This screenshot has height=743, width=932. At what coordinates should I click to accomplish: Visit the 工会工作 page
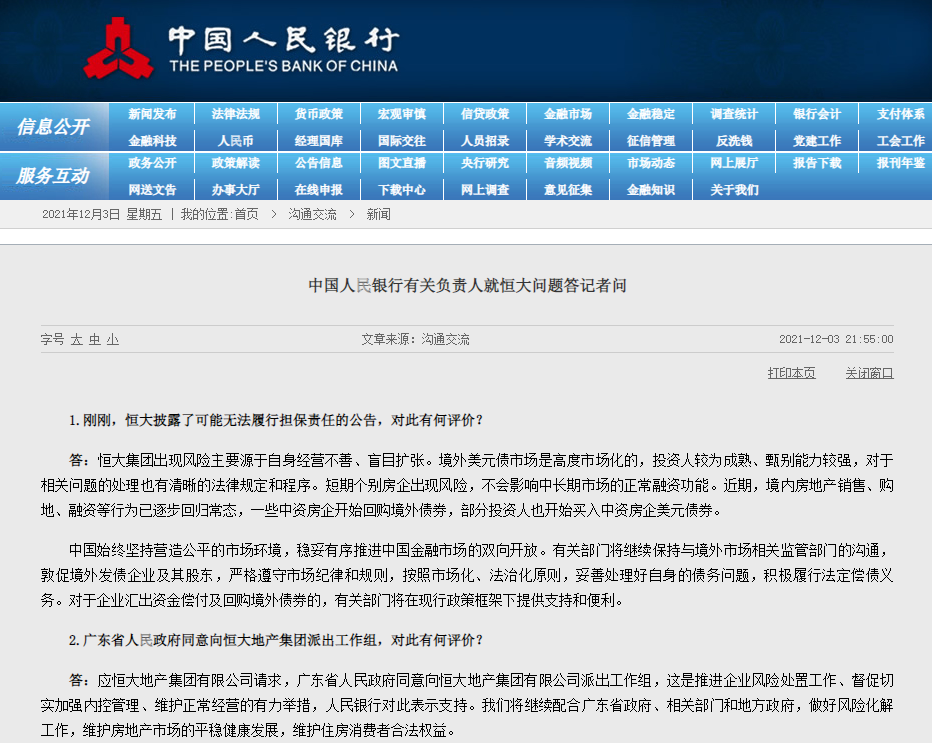(900, 141)
